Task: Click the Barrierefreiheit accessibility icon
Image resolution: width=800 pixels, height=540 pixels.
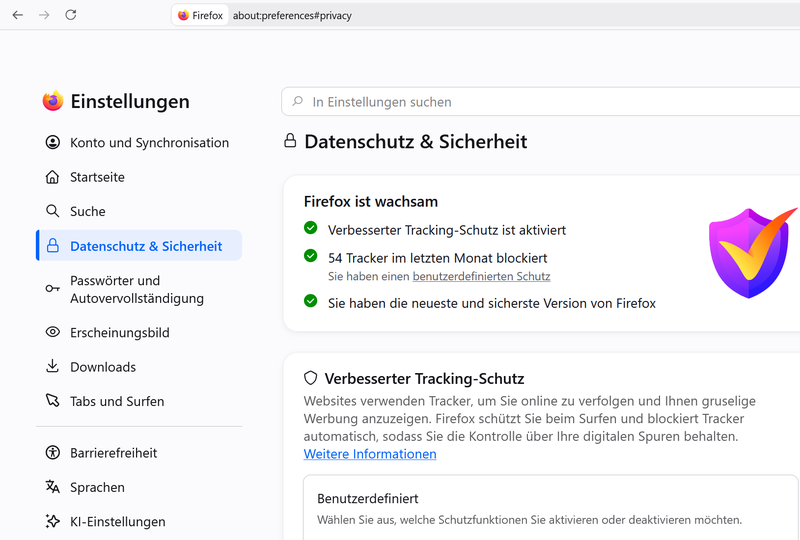Action: click(x=53, y=453)
